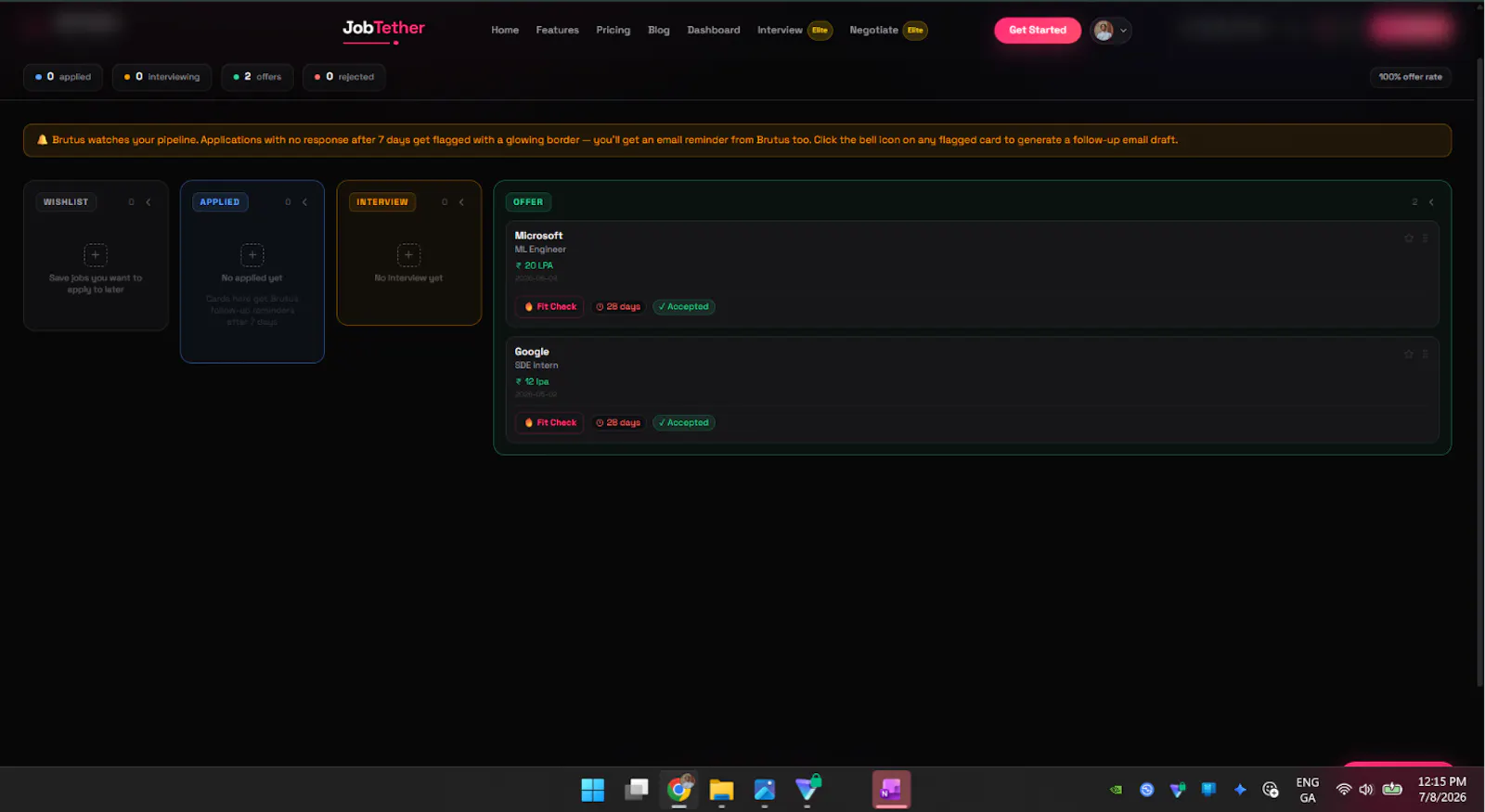Add a job to the Applied column
1485x812 pixels.
252,255
